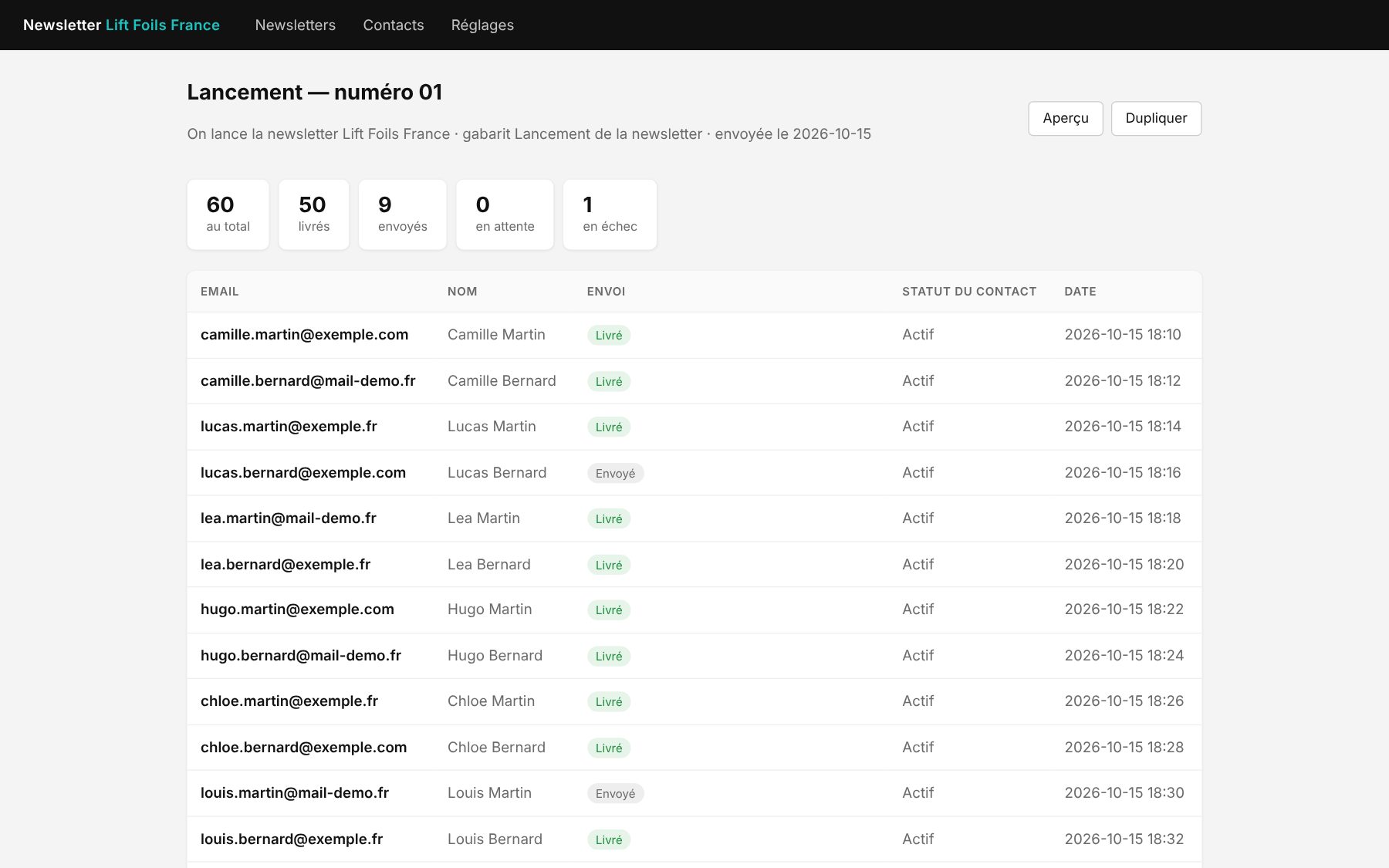
Task: Open camille.bernard@mail-demo.fr email entry
Action: [308, 381]
